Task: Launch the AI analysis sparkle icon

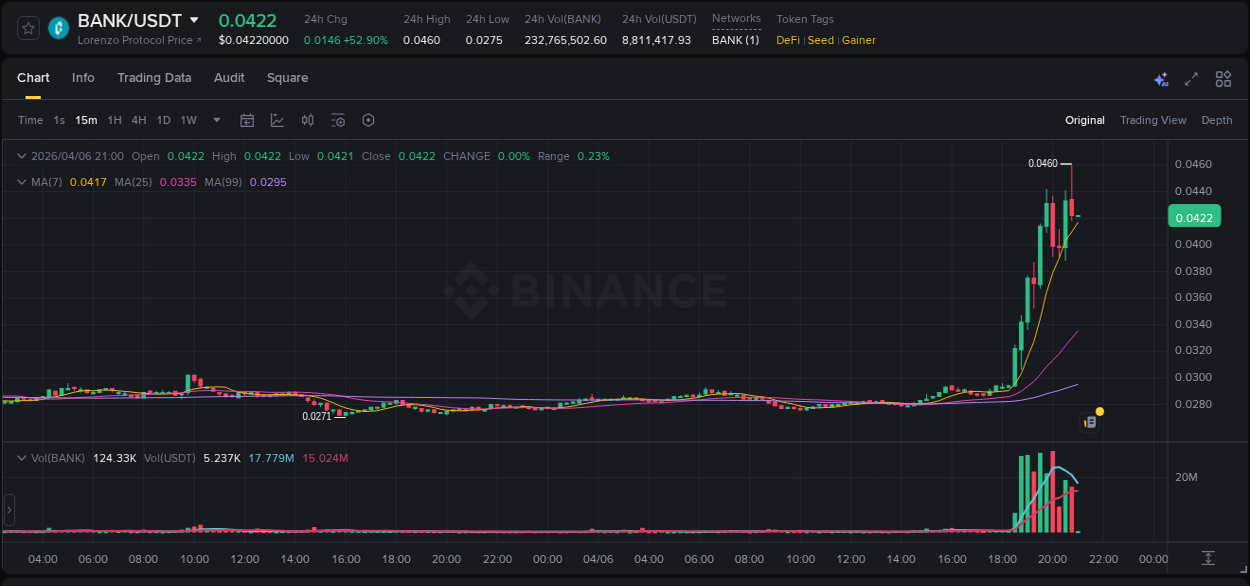Action: [x=1161, y=79]
